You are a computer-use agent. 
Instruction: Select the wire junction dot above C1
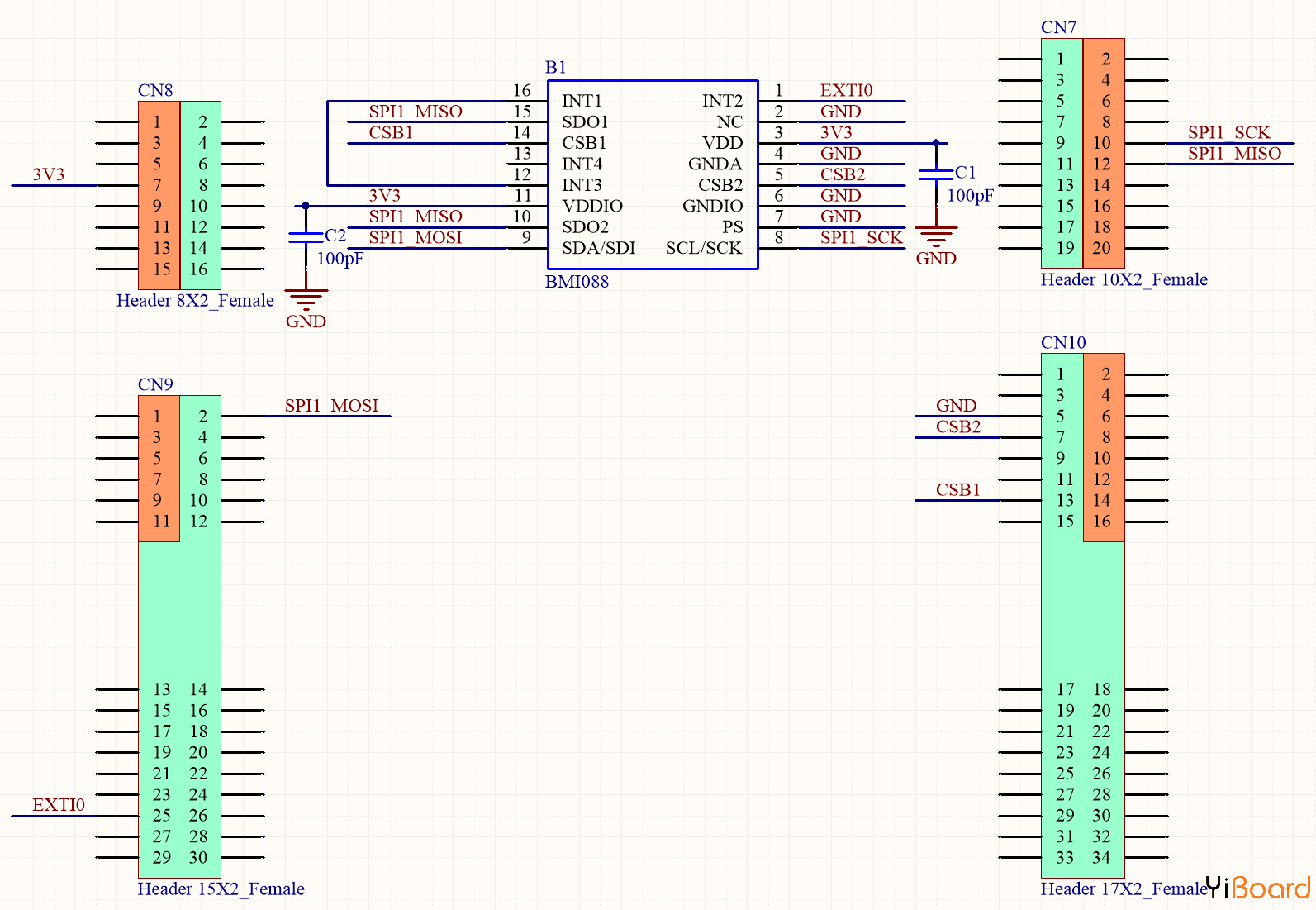pyautogui.click(x=936, y=143)
